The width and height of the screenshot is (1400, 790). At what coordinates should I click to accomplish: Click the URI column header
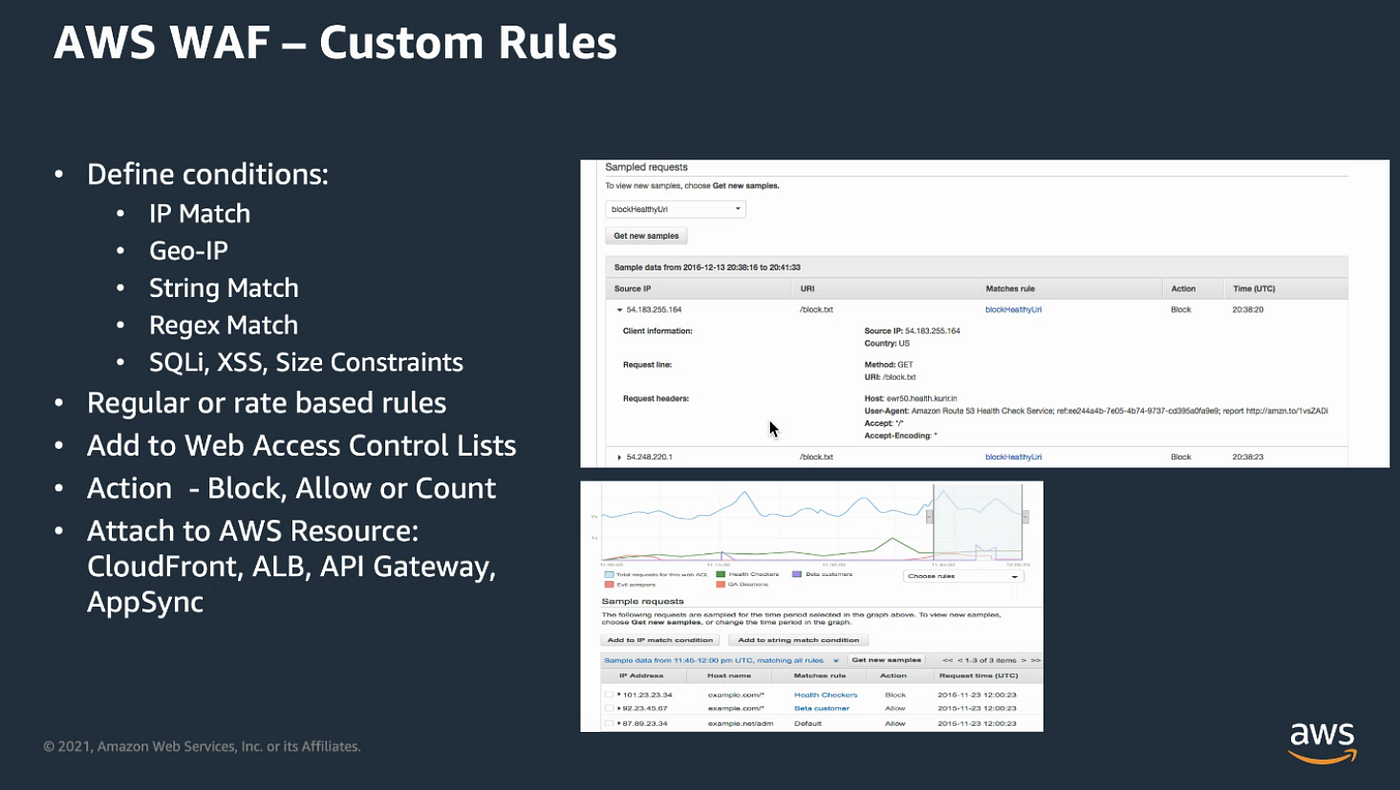point(807,289)
